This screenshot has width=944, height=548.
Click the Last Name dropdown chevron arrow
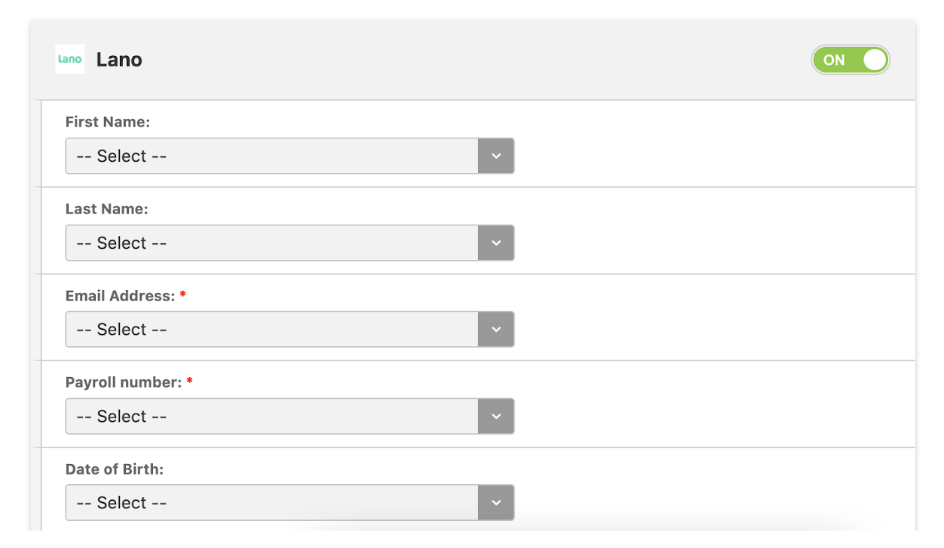(496, 243)
